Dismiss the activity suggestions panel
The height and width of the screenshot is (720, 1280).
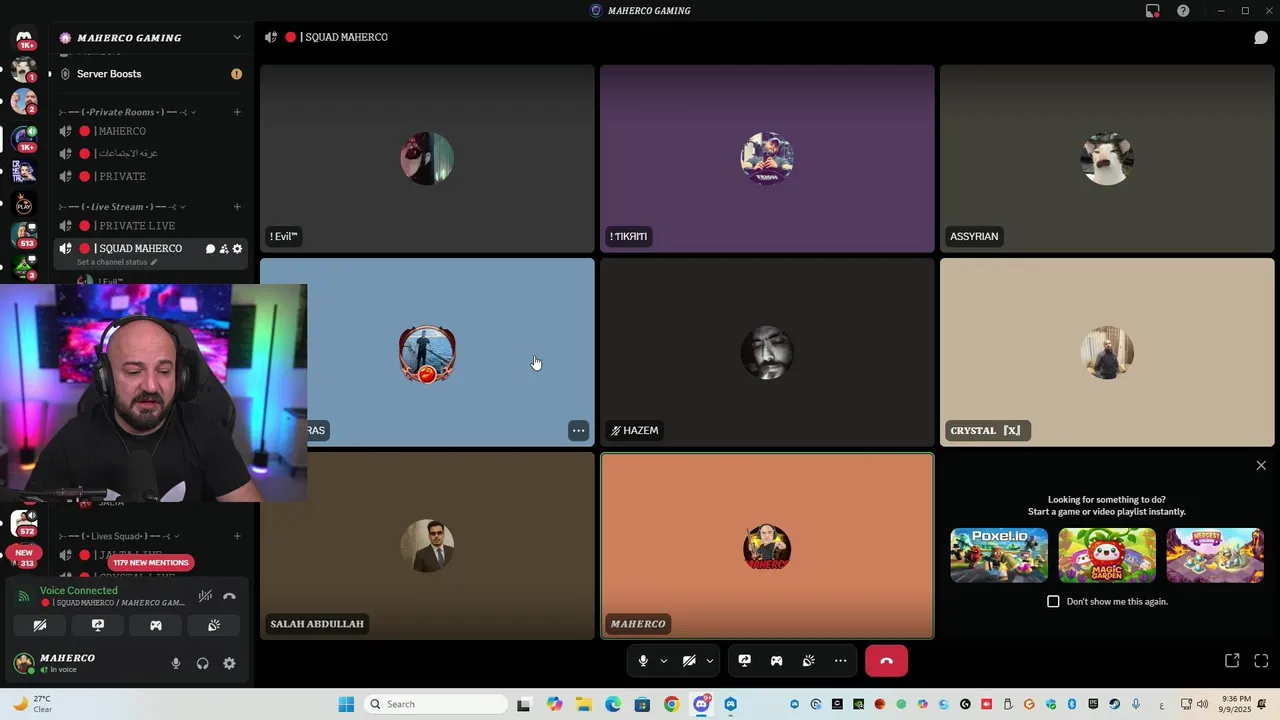click(x=1261, y=466)
